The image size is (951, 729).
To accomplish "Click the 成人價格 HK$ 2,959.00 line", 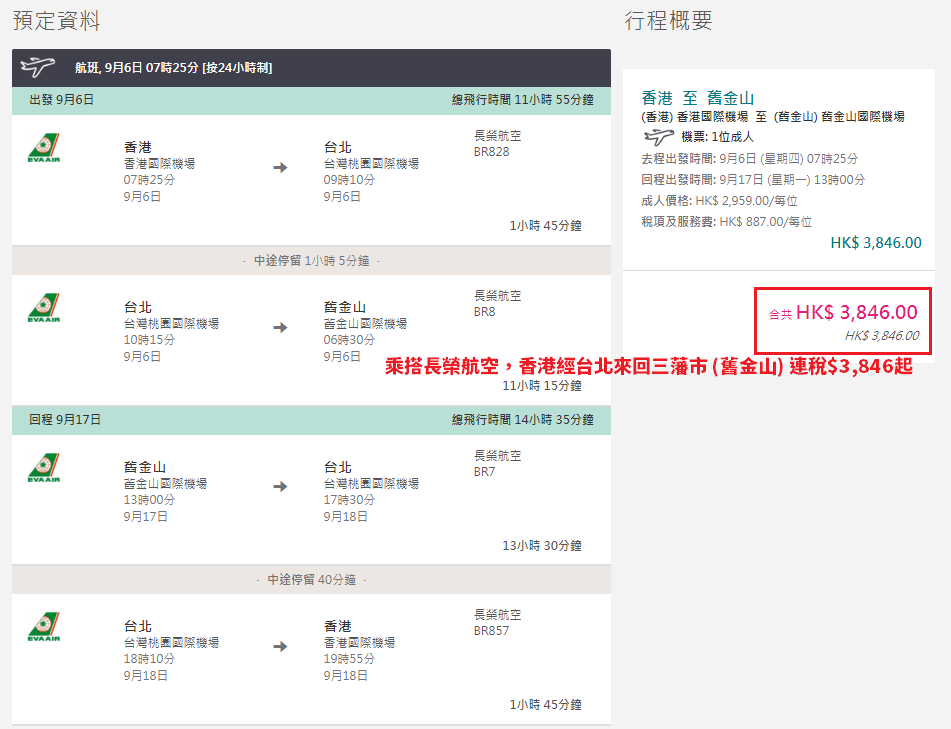I will [x=719, y=201].
